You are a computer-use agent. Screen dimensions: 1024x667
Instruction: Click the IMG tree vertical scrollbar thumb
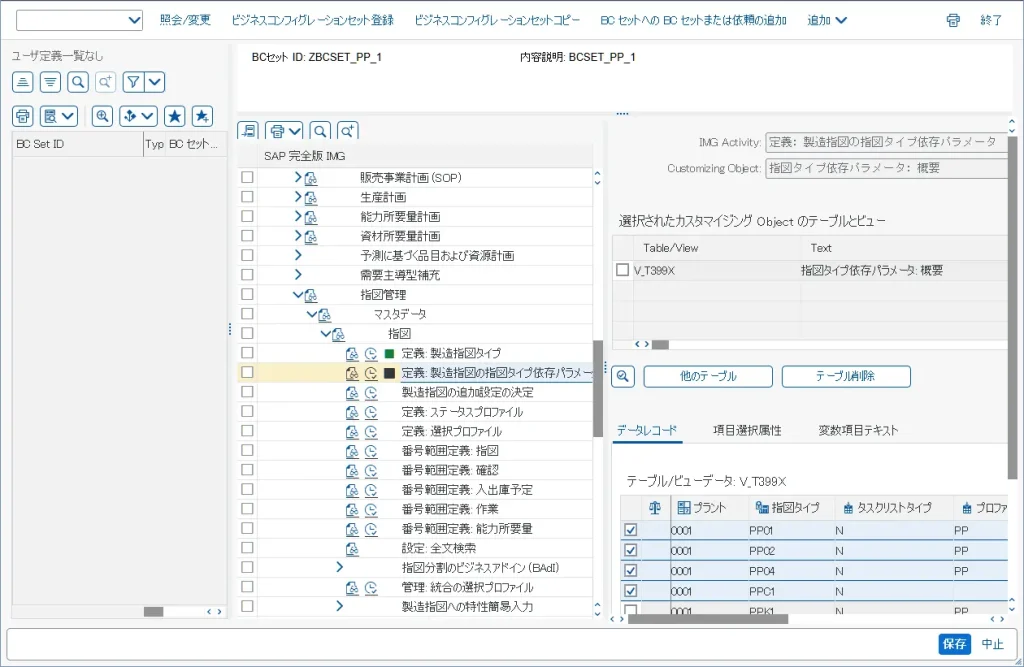pyautogui.click(x=598, y=389)
